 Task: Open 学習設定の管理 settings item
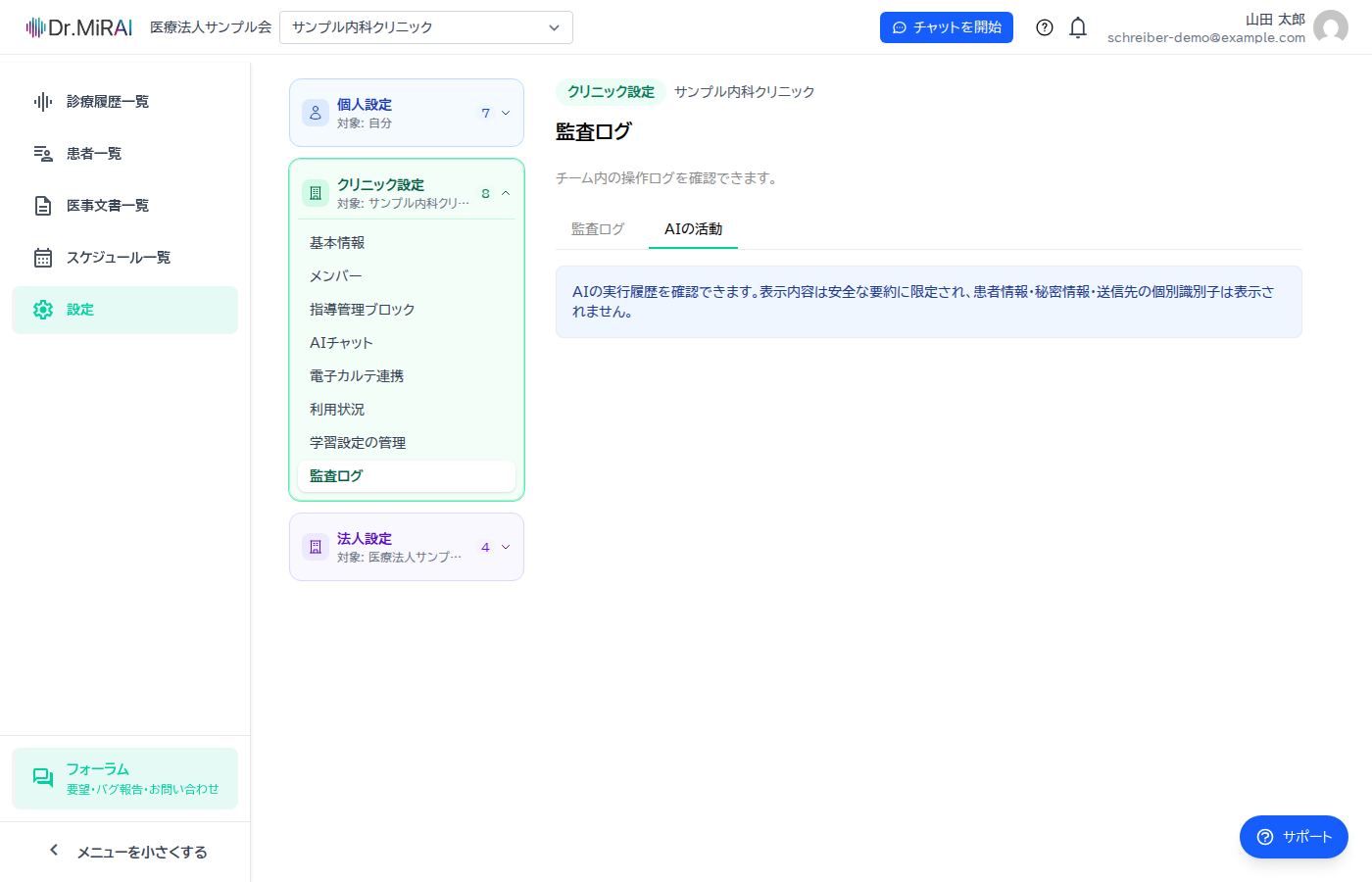point(407,443)
